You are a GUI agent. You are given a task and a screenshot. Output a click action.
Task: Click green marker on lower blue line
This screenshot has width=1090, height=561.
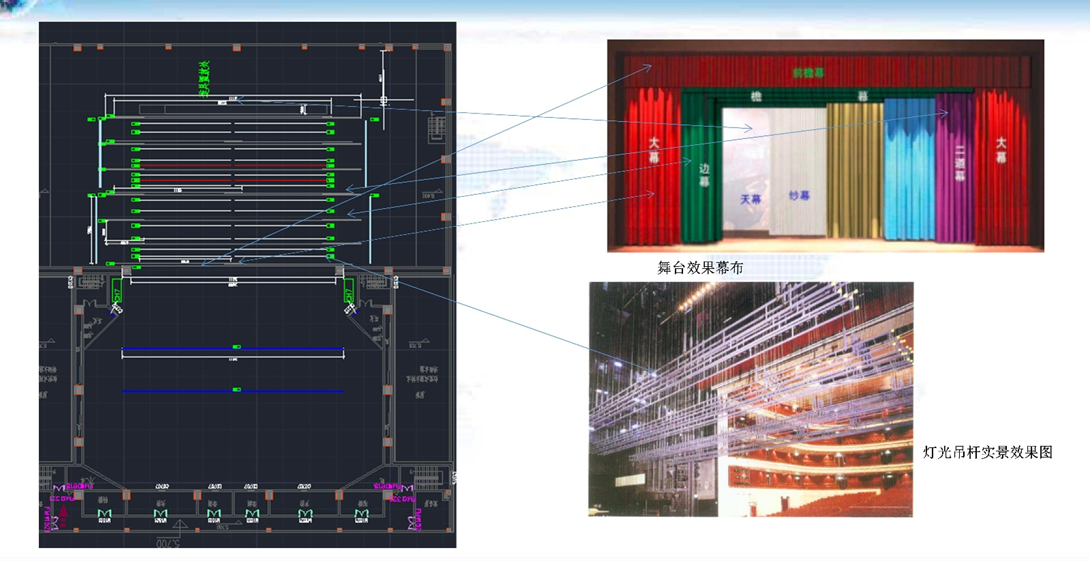click(236, 390)
